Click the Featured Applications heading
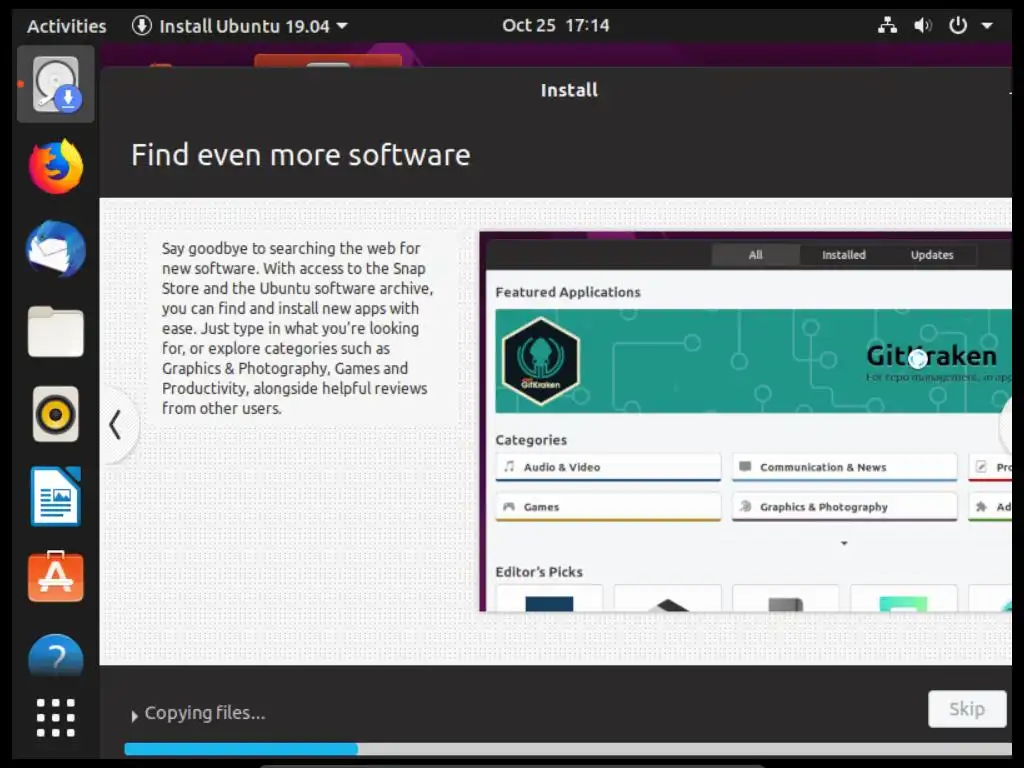The height and width of the screenshot is (768, 1024). [568, 292]
